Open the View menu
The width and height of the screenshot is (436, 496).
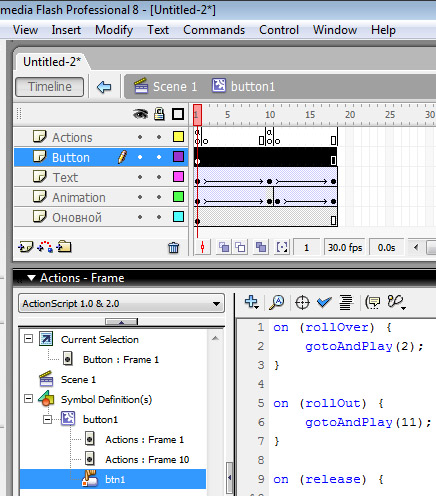pyautogui.click(x=25, y=30)
